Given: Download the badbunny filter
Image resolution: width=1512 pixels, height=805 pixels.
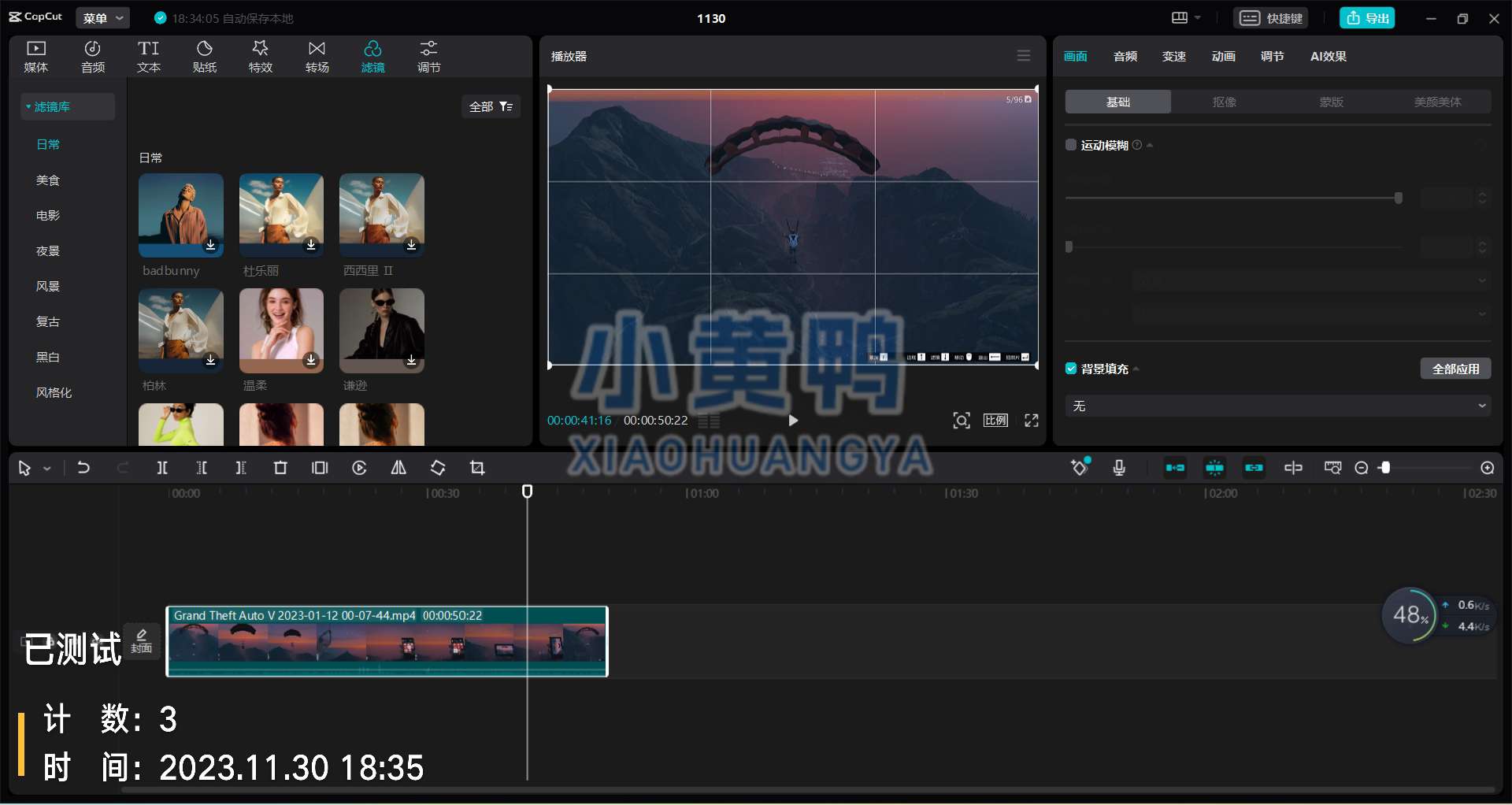Looking at the screenshot, I should tap(210, 245).
